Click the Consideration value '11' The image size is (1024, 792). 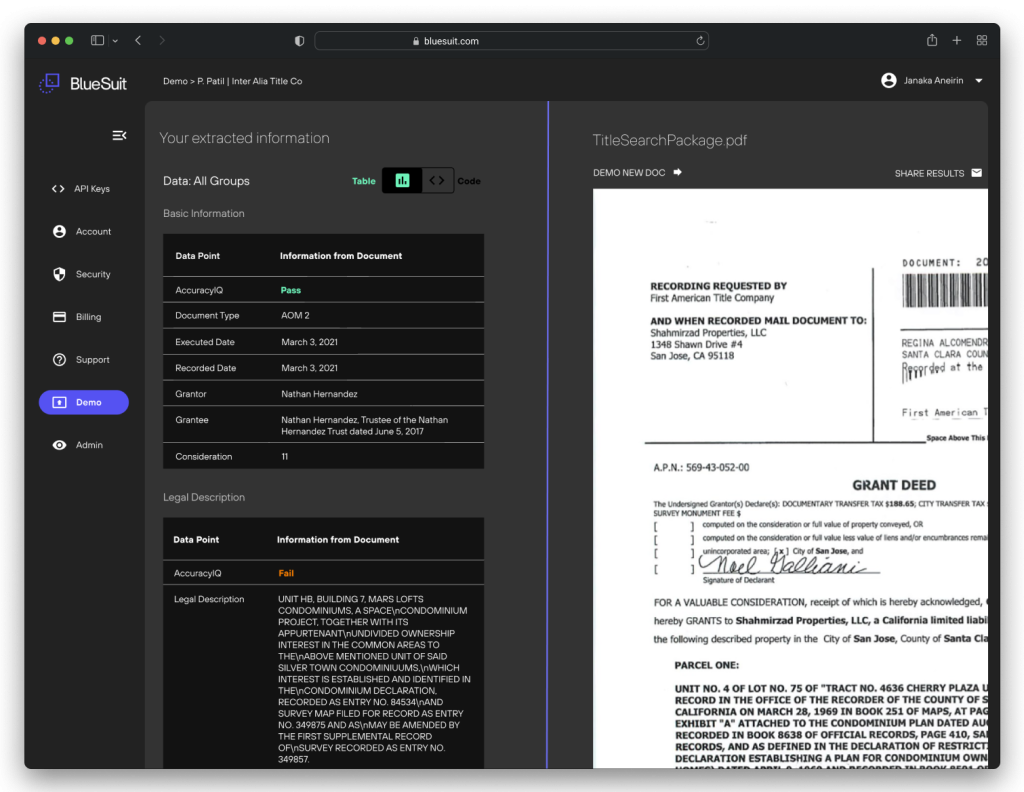click(285, 456)
